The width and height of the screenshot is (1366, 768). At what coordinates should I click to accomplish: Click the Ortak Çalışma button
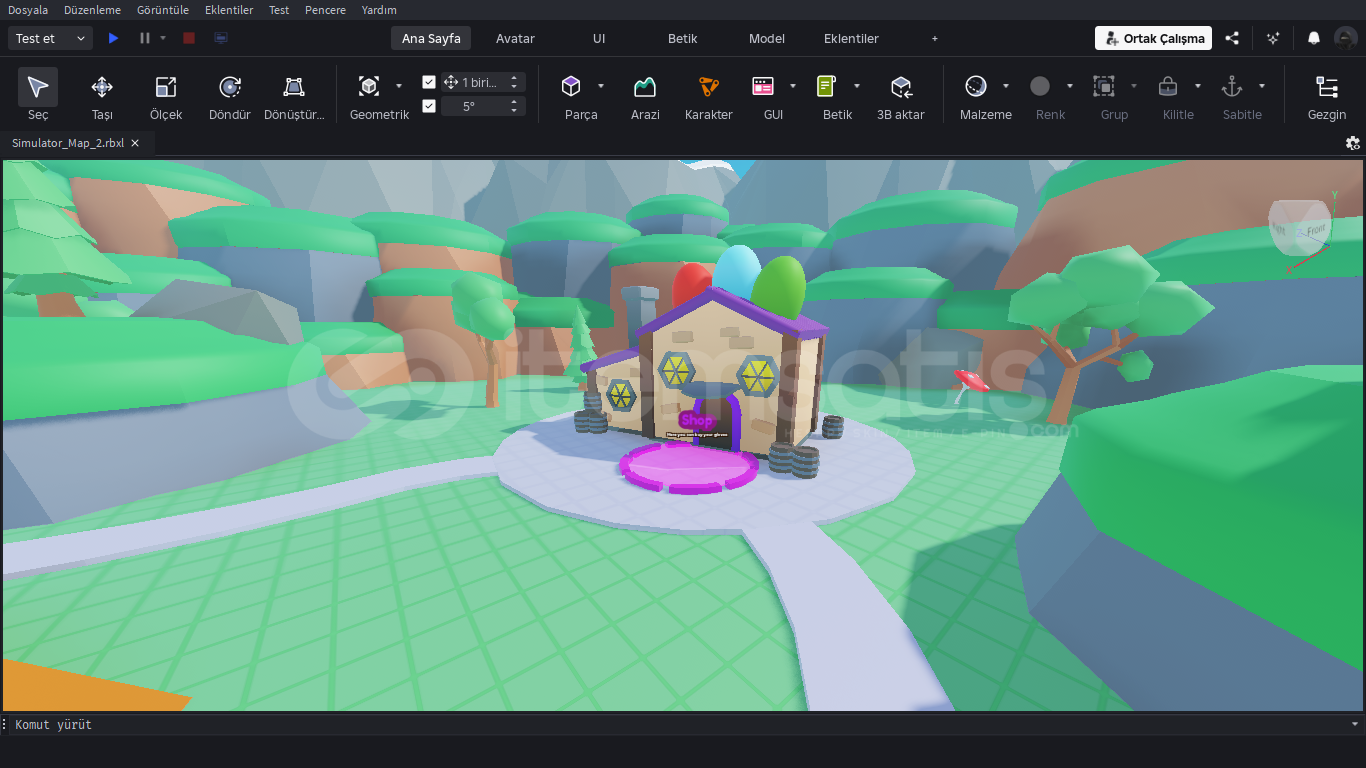1153,38
